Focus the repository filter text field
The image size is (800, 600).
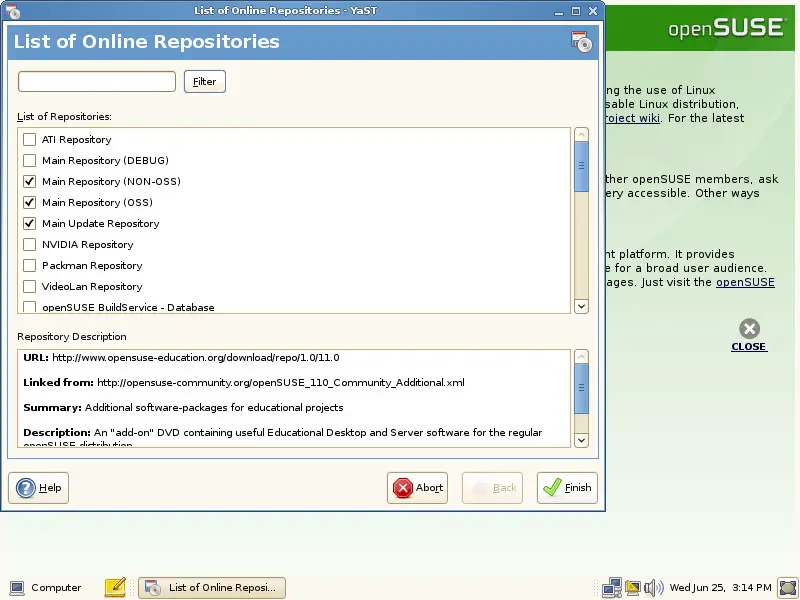[x=97, y=82]
